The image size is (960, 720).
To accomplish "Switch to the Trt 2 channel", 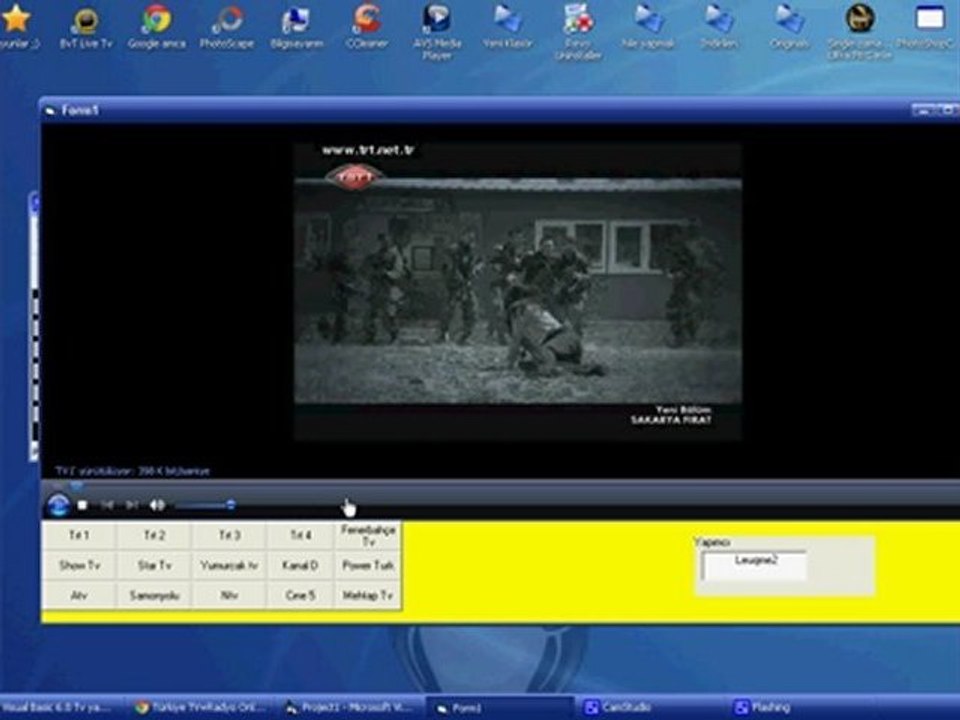I will tap(154, 536).
